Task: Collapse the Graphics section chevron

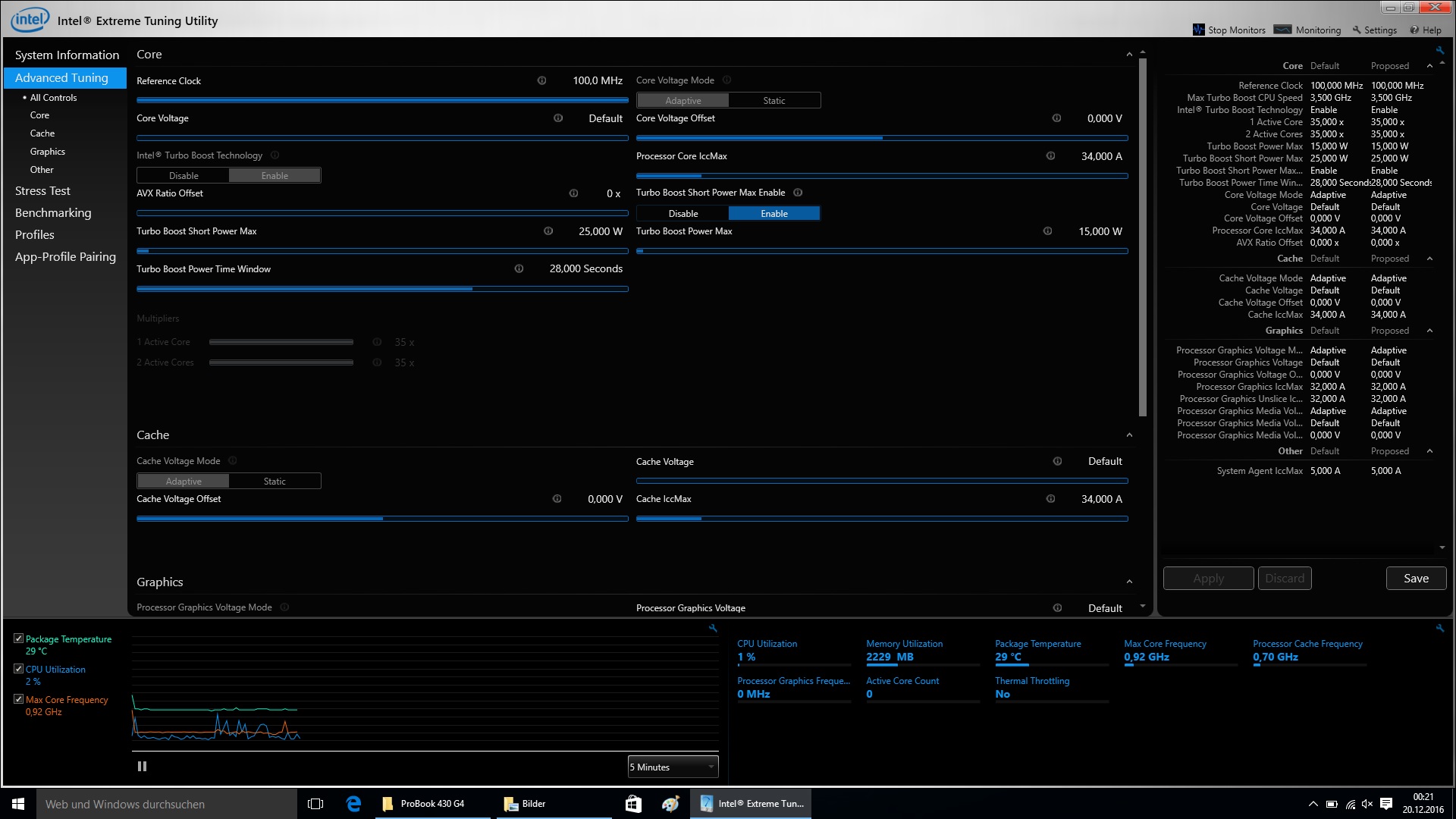Action: point(1129,582)
